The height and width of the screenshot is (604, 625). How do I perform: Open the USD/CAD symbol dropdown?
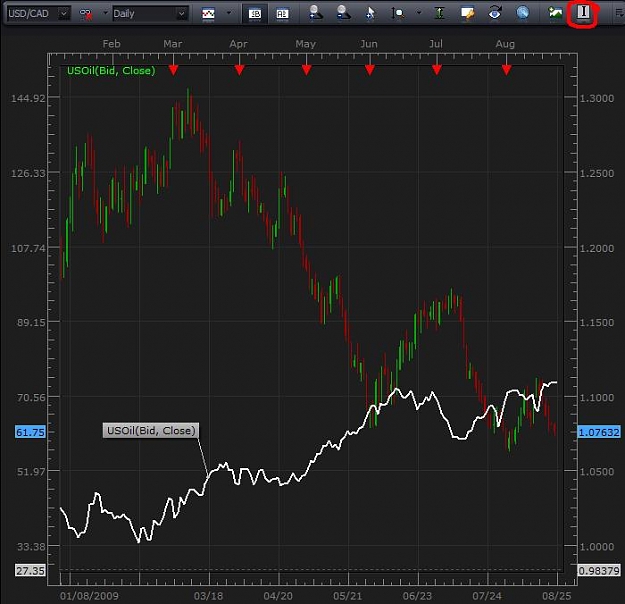click(x=63, y=14)
